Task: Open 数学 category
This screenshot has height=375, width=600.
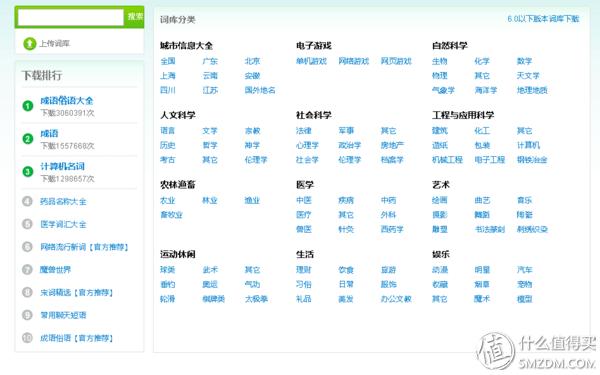Action: point(524,61)
